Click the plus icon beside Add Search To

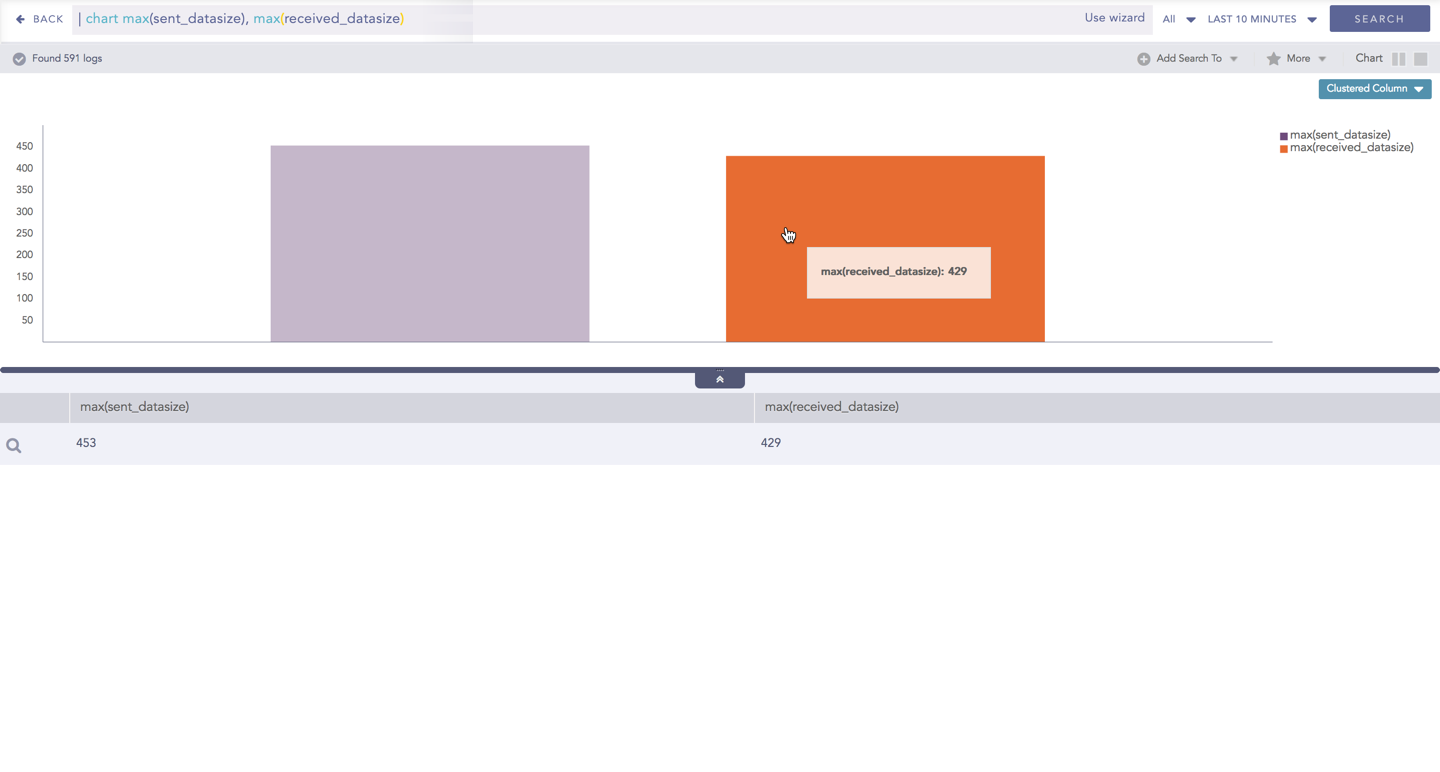(1143, 59)
